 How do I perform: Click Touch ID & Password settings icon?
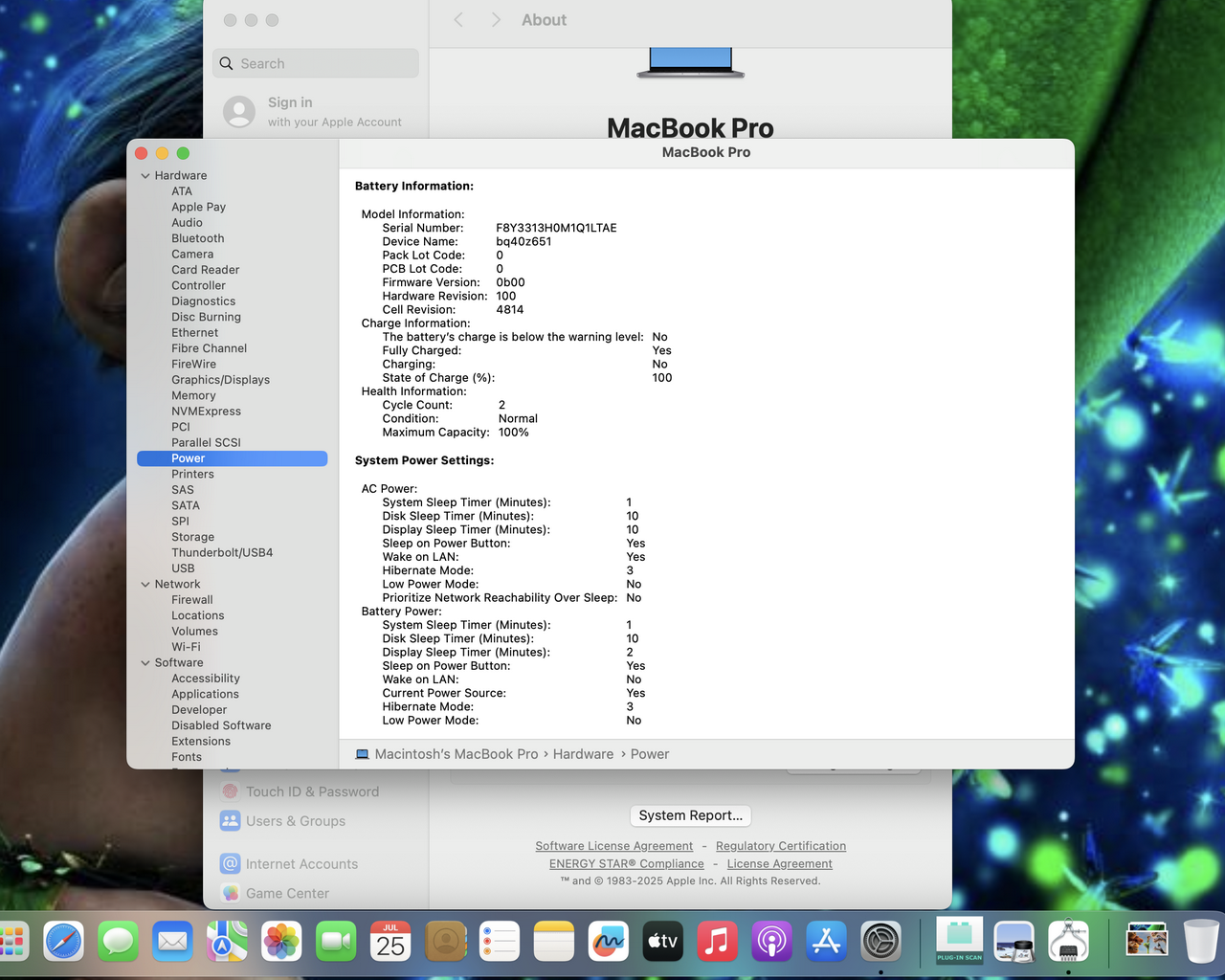(230, 791)
